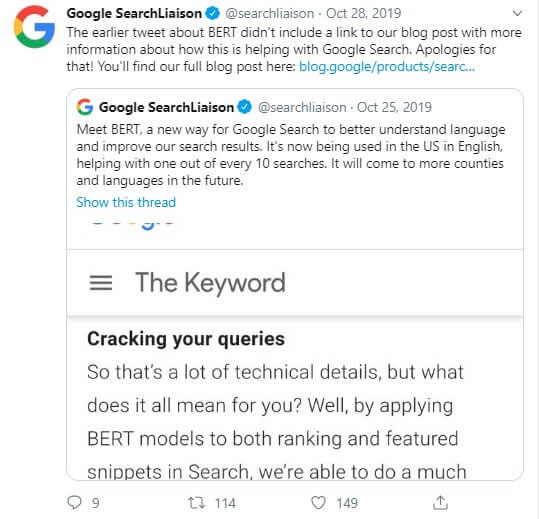Open the blog.google/products/searc... link

tap(387, 66)
